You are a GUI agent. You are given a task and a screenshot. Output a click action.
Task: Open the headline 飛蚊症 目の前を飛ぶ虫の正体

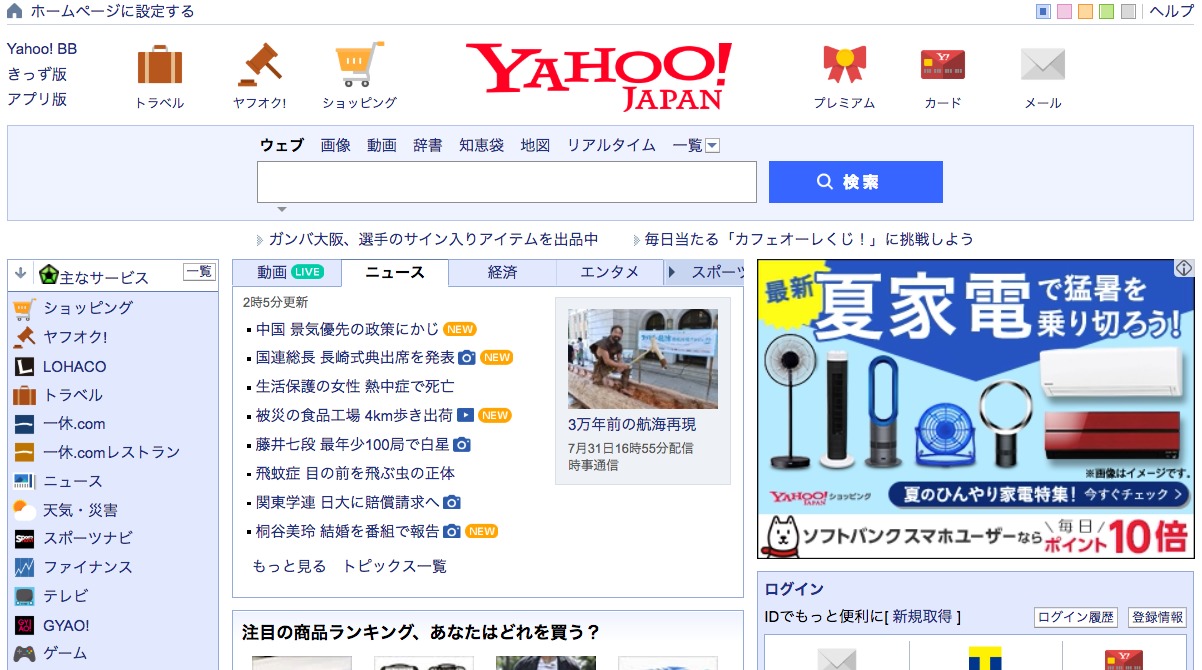355,473
